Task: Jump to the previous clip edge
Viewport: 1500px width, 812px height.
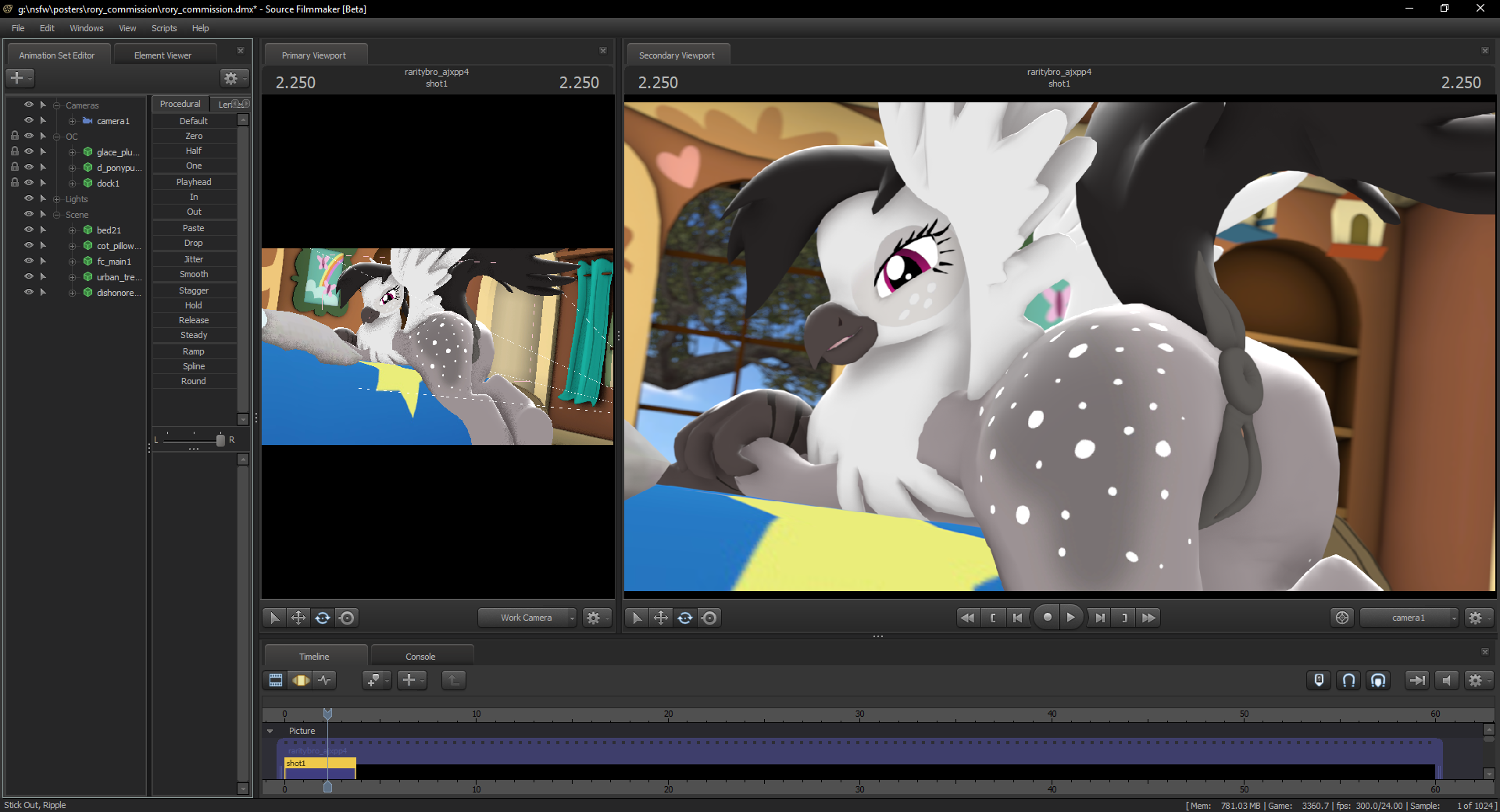Action: coord(1017,618)
